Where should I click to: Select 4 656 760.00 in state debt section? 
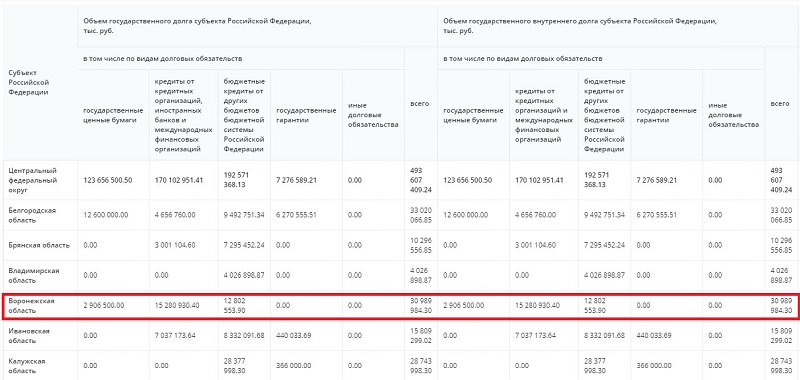(x=174, y=215)
